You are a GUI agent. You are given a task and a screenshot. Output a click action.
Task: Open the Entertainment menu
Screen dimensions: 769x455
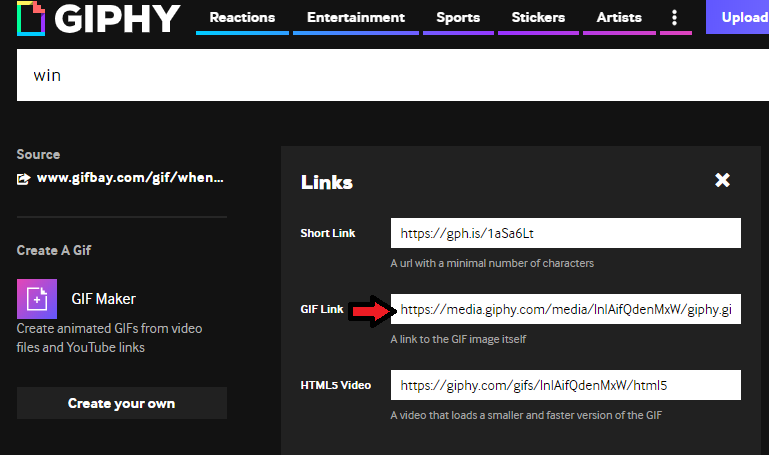point(356,18)
